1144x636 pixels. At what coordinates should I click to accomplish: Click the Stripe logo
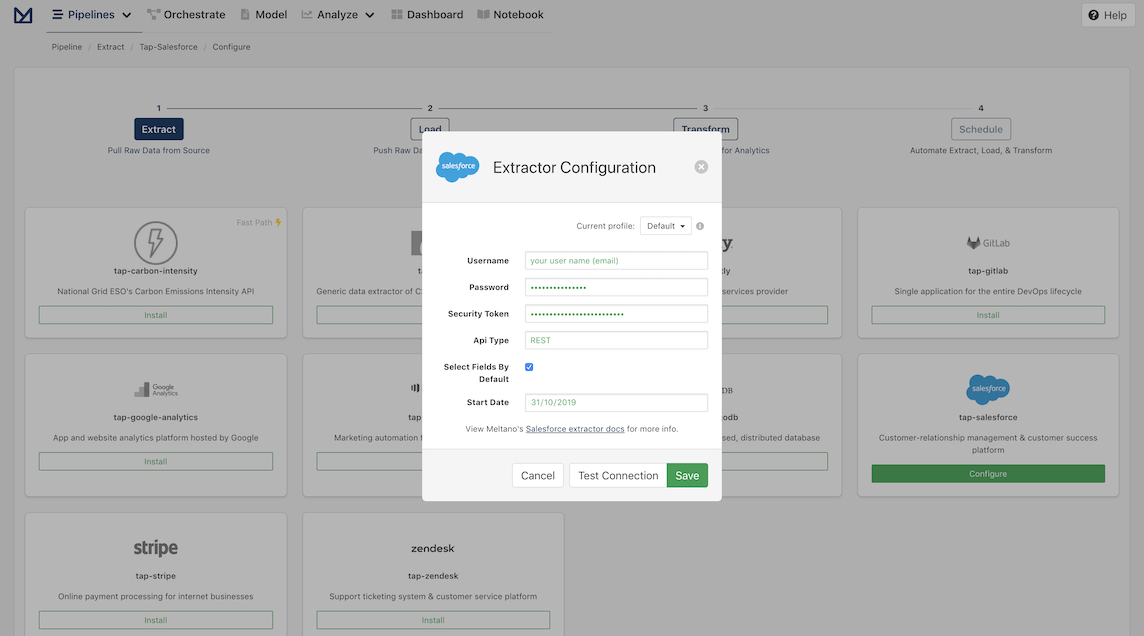point(155,548)
